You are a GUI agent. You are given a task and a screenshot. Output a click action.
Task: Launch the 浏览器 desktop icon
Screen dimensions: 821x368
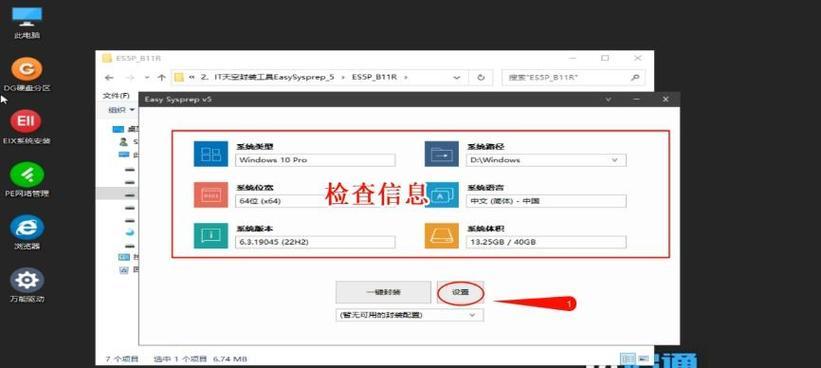click(27, 232)
